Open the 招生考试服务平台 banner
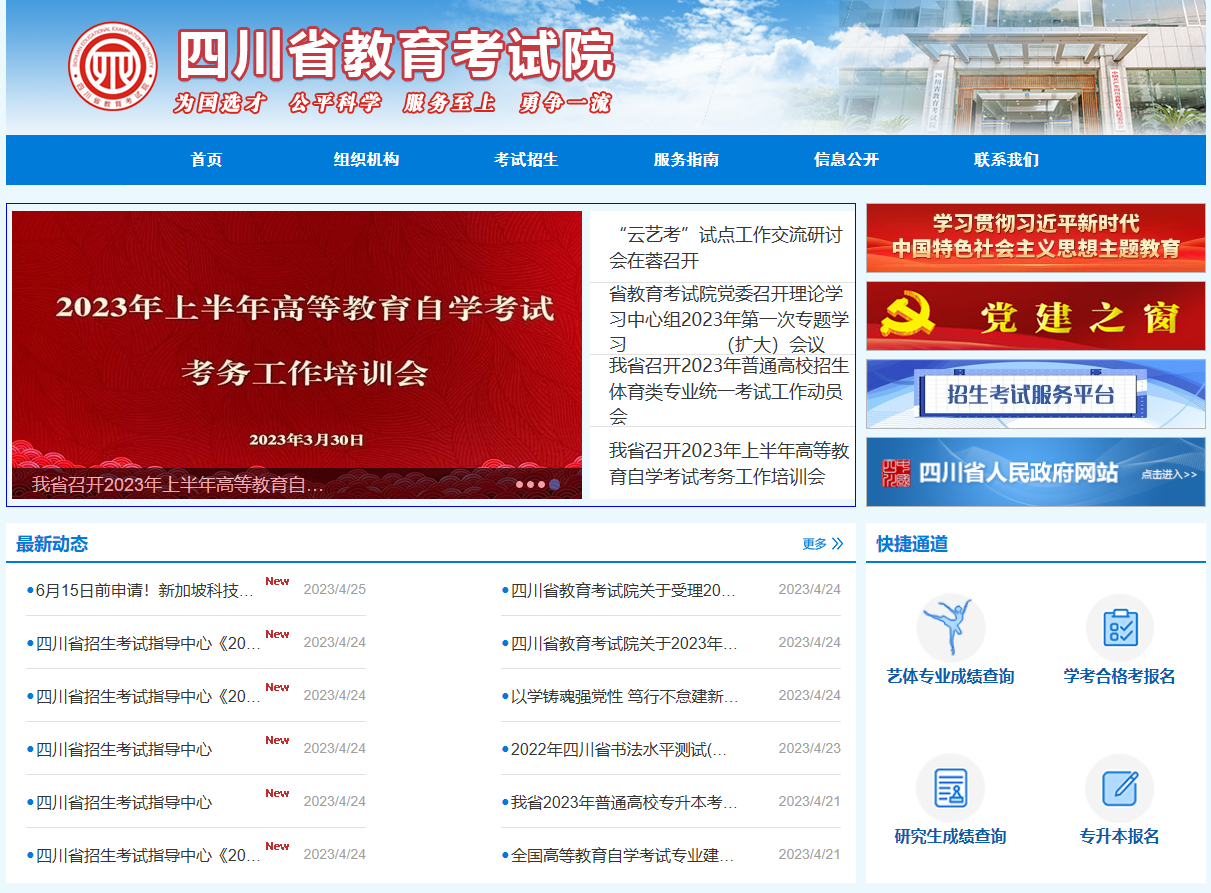The height and width of the screenshot is (893, 1211). 1035,394
